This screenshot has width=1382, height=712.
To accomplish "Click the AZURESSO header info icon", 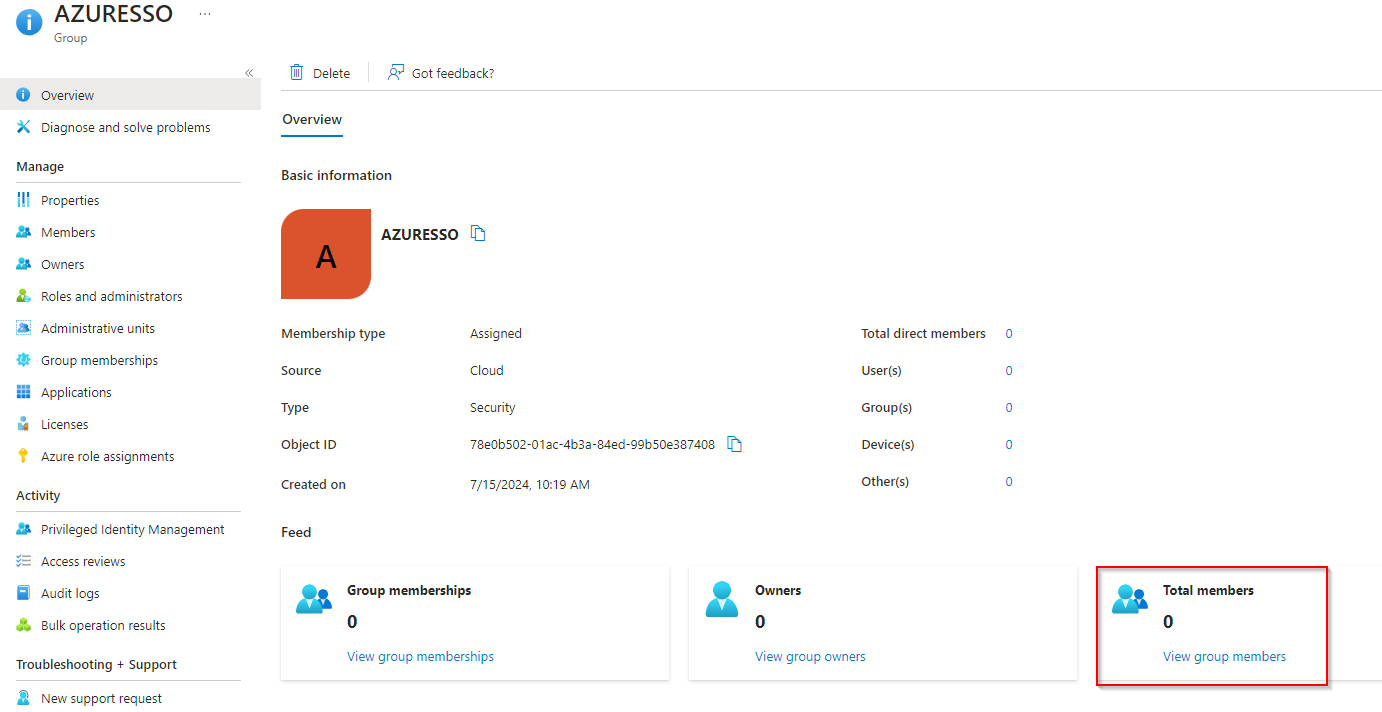I will pos(29,21).
